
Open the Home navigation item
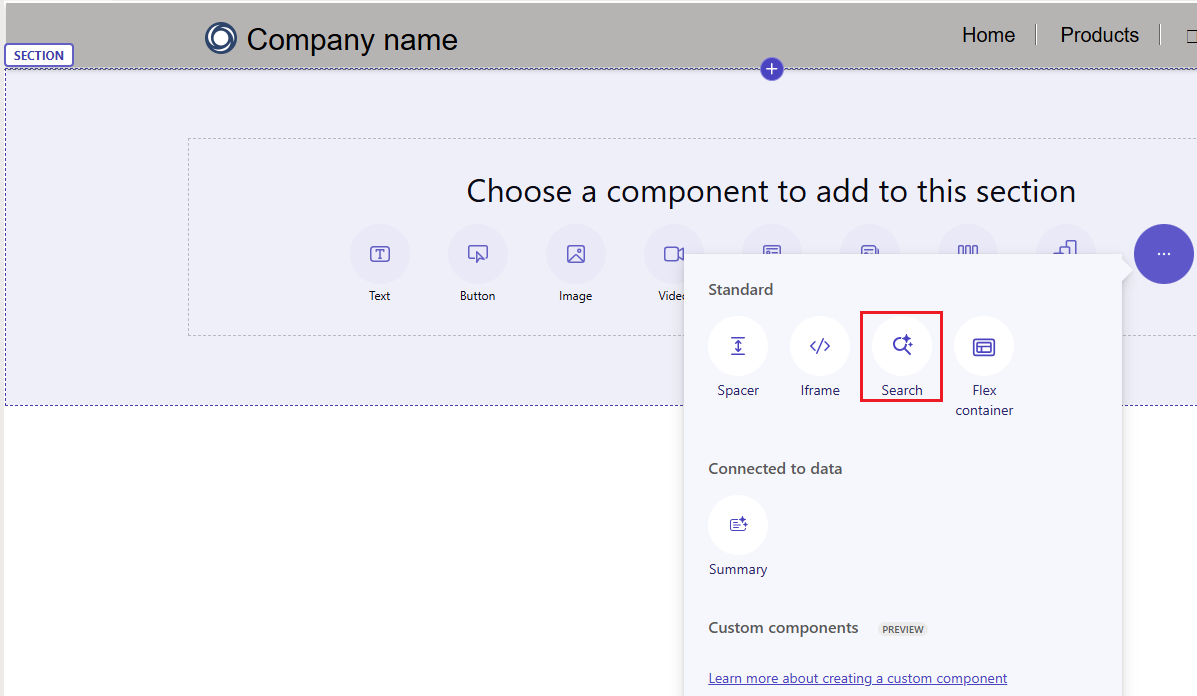point(988,34)
